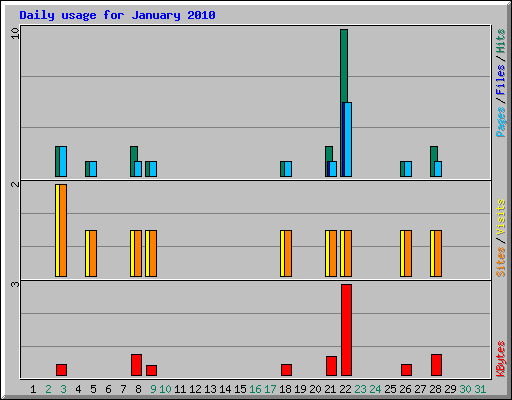Click the 'Hits' legend label
512x400 pixels.
pos(500,41)
